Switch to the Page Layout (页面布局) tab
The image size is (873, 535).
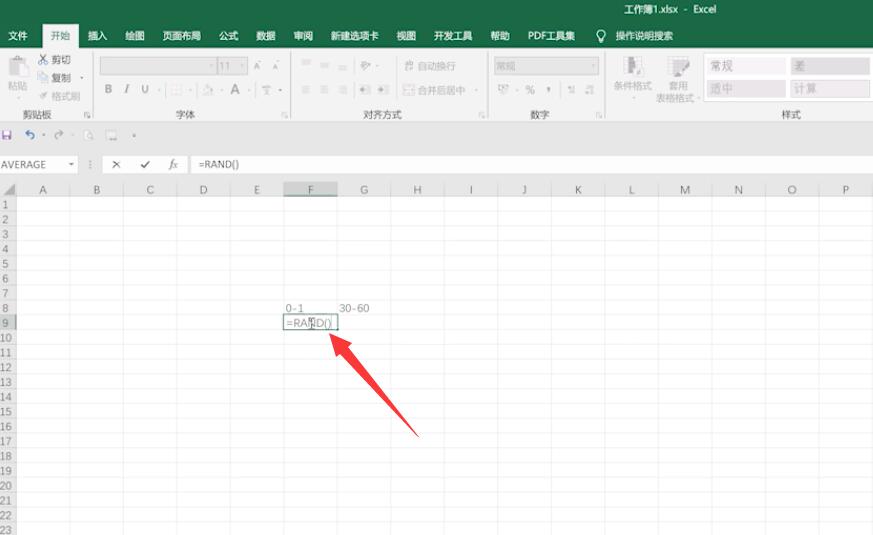pyautogui.click(x=182, y=36)
